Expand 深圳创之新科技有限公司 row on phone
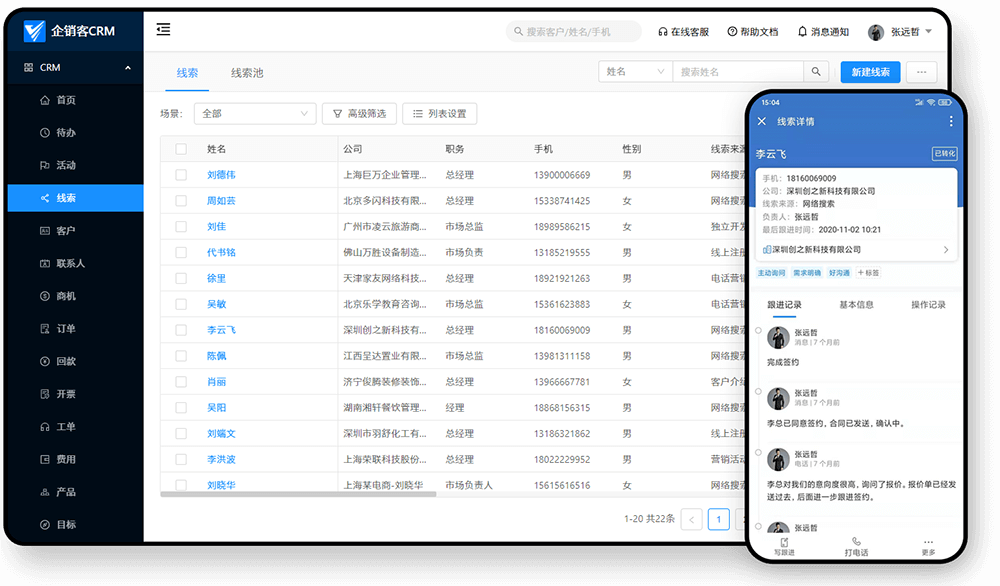 [856, 249]
